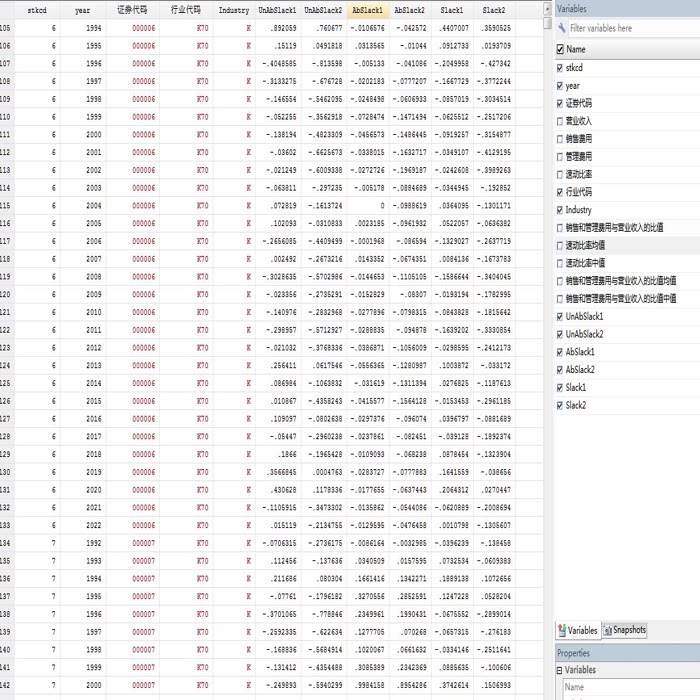Switch to the Variables tab
The width and height of the screenshot is (700, 700).
point(578,630)
